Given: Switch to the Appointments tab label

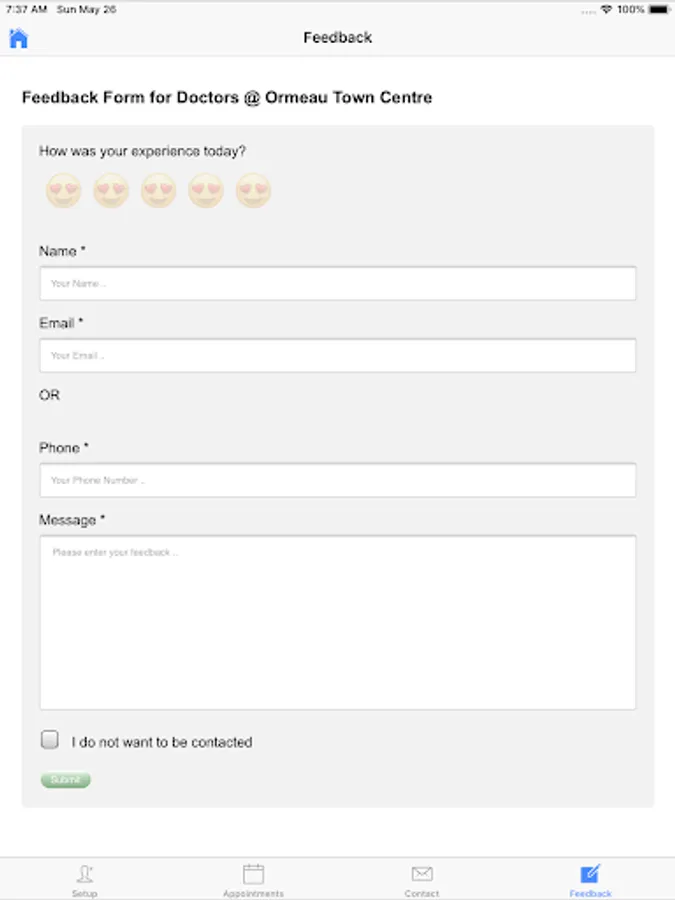Looking at the screenshot, I should (253, 893).
